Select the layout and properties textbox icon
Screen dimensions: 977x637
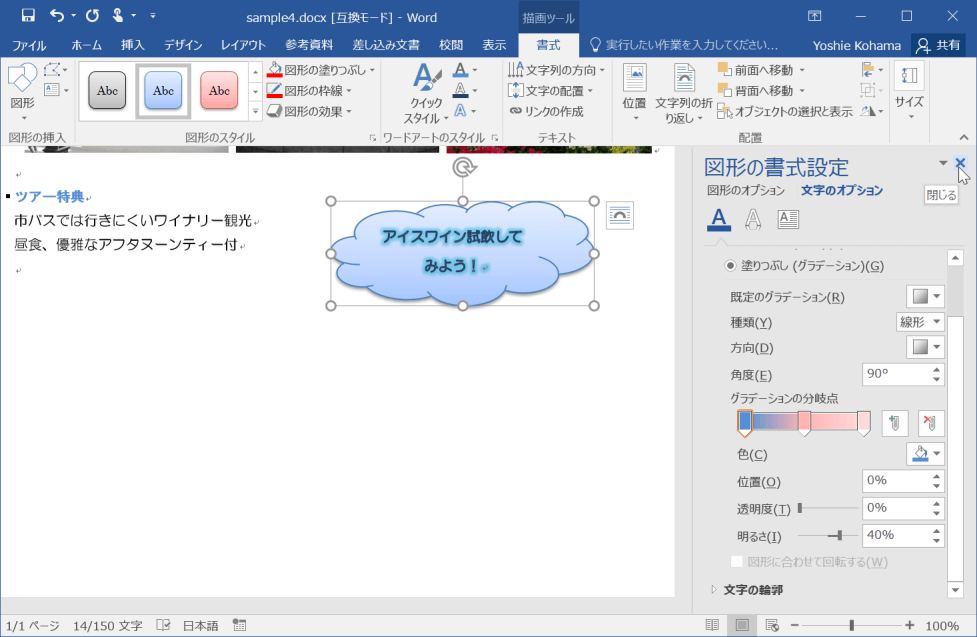(x=788, y=219)
